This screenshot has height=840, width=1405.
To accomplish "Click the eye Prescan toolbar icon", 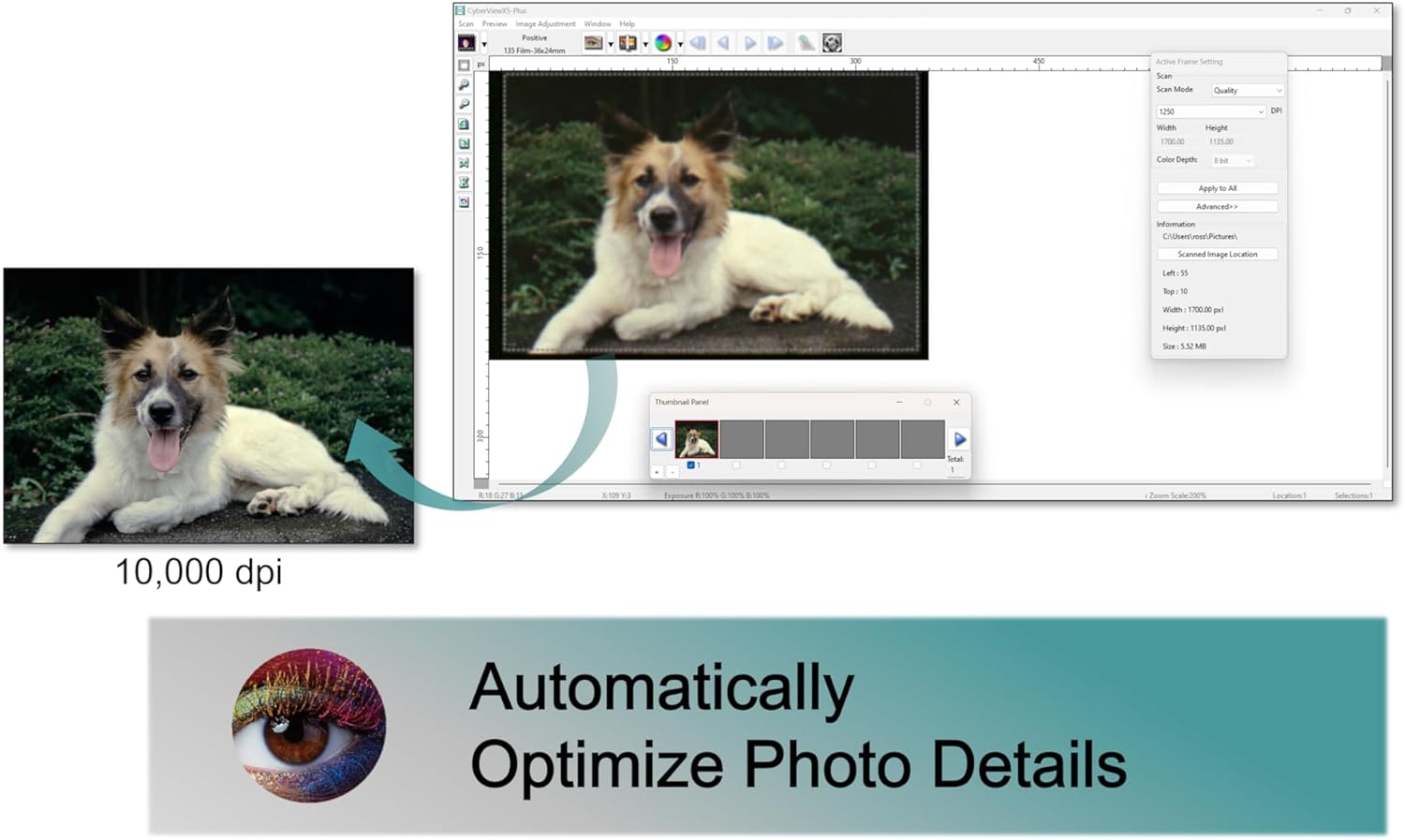I will (x=593, y=43).
